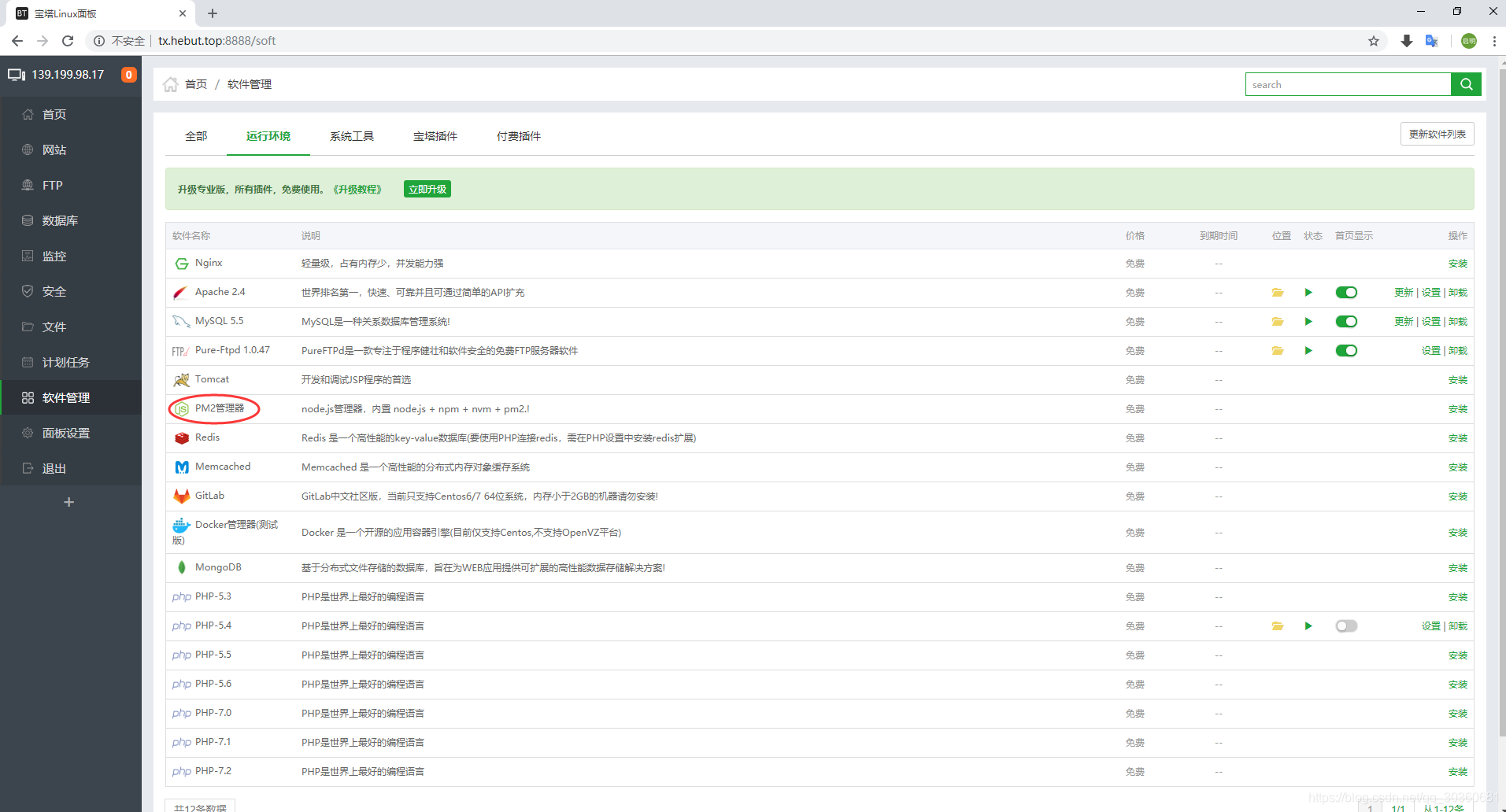
Task: Click the green search magnifier button
Action: (1466, 84)
